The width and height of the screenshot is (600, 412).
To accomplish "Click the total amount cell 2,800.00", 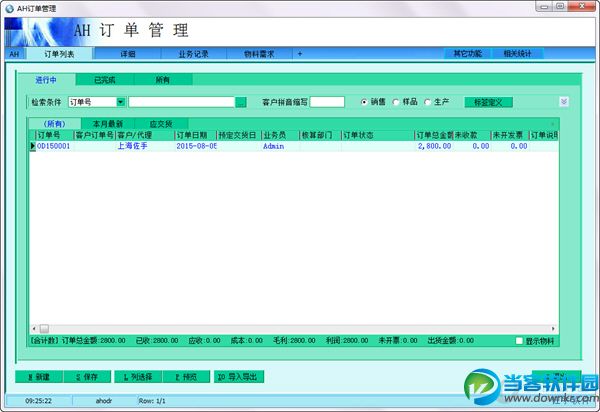I will pos(434,146).
